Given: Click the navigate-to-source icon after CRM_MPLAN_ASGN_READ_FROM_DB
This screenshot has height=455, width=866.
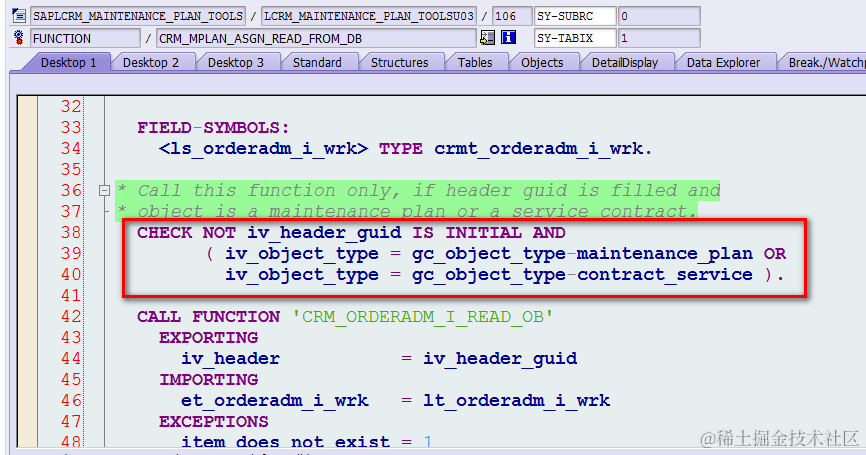Looking at the screenshot, I should click(487, 38).
